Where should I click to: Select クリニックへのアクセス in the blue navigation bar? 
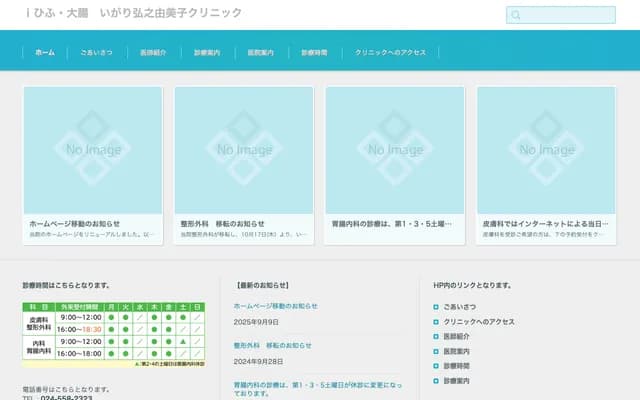point(390,53)
